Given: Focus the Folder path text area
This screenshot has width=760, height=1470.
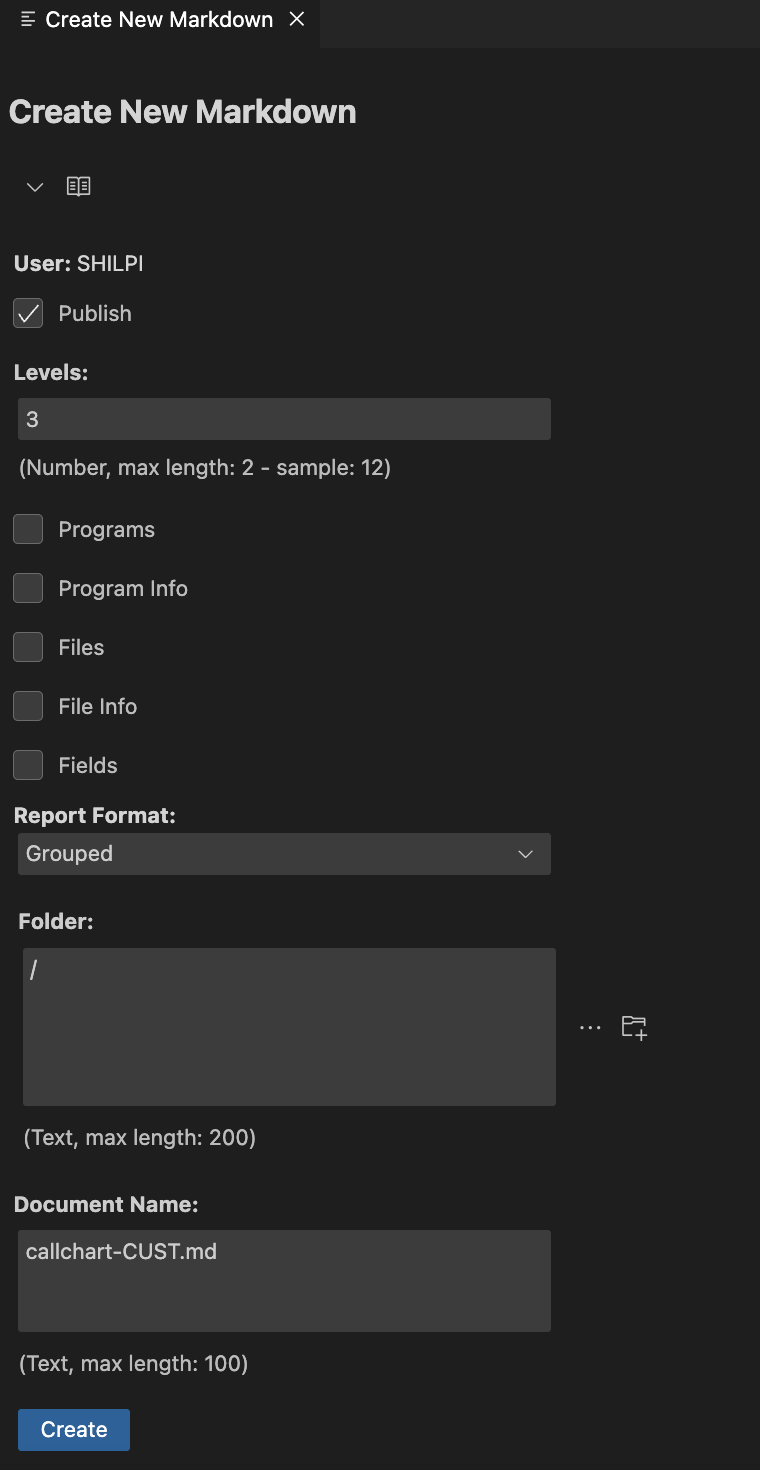Looking at the screenshot, I should [x=289, y=1027].
